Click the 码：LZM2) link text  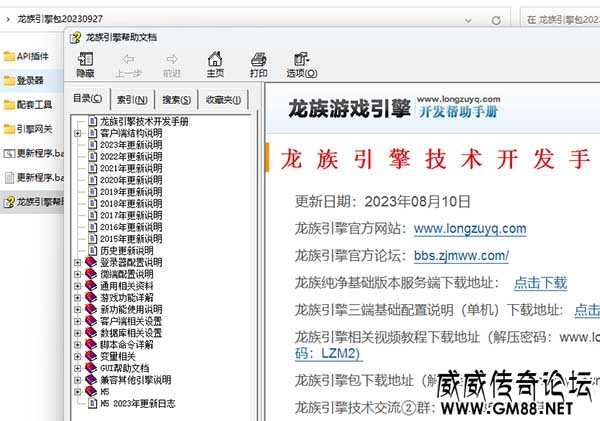point(328,353)
